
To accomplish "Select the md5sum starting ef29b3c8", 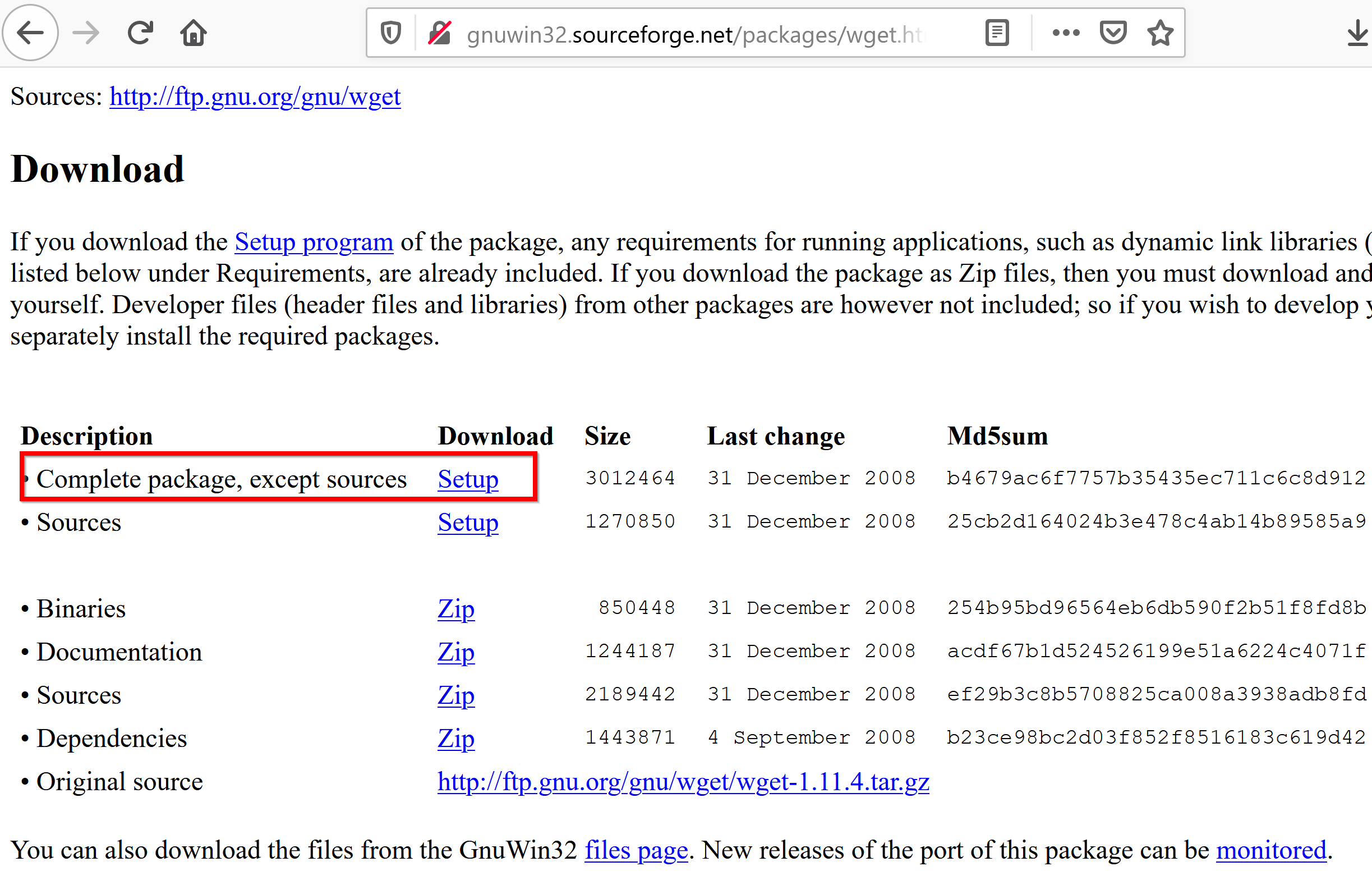I will (x=1156, y=695).
